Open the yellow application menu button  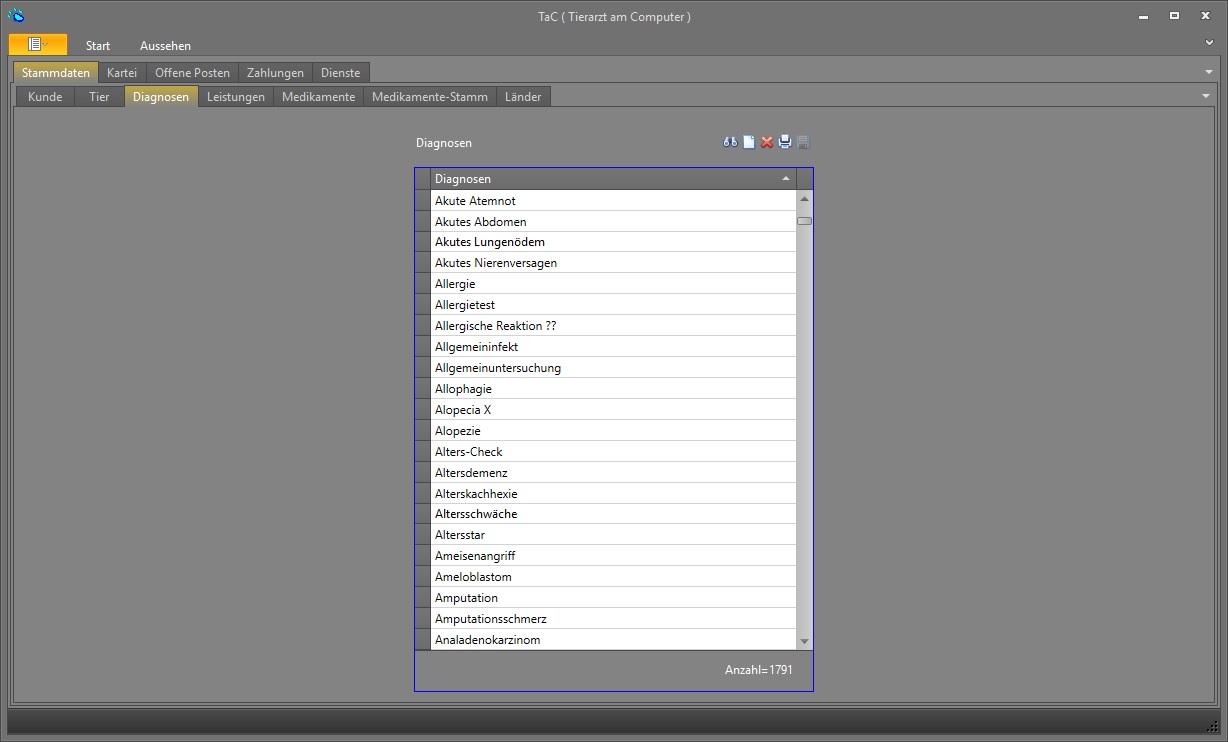[x=38, y=44]
